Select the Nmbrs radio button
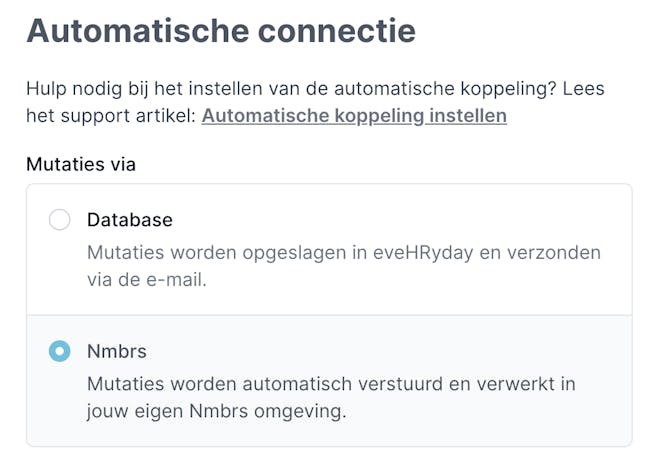The width and height of the screenshot is (660, 469). [60, 351]
